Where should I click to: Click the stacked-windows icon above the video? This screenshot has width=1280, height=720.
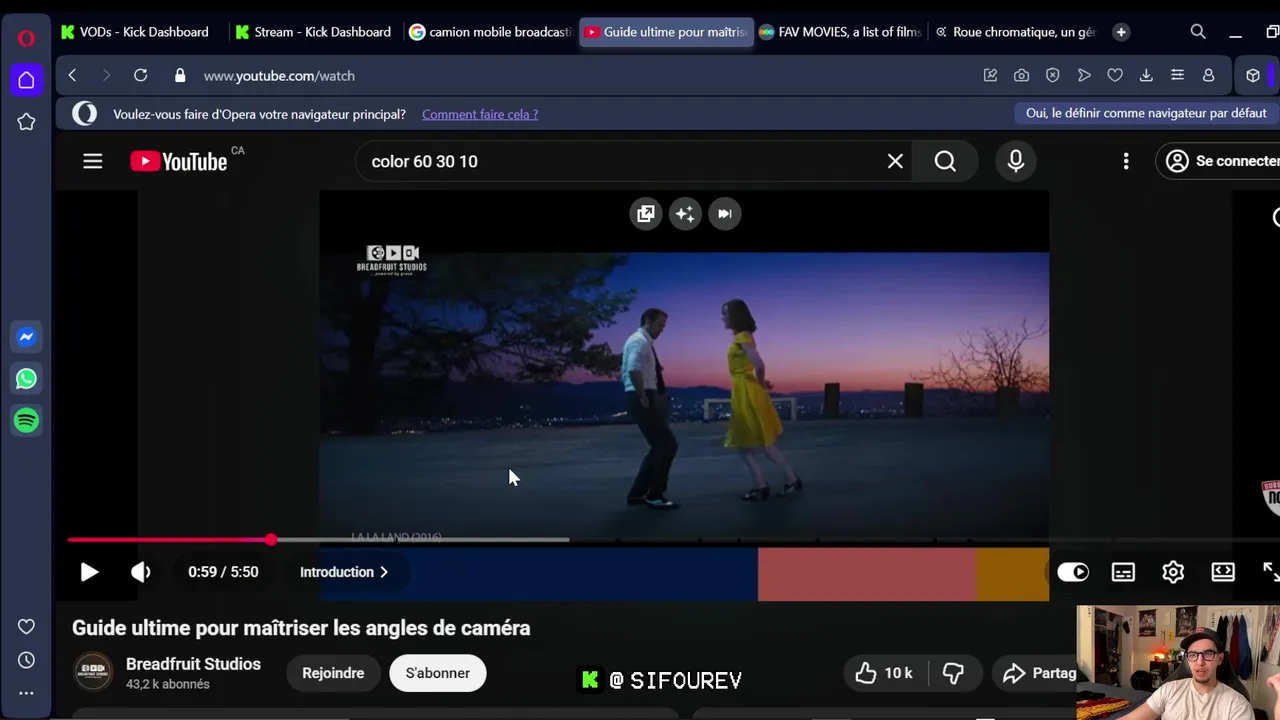tap(646, 213)
